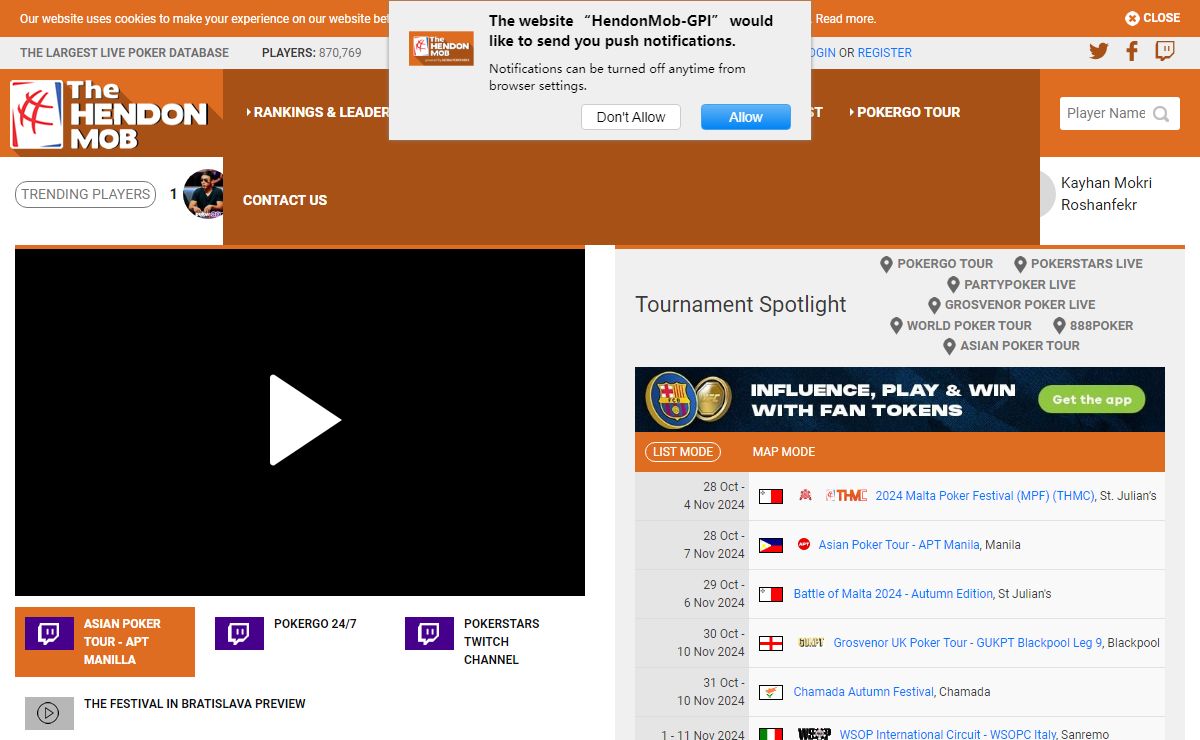Click the Twitch icon beside PokerGO 24/7
Screen dimensions: 1200x740
pyautogui.click(x=239, y=633)
